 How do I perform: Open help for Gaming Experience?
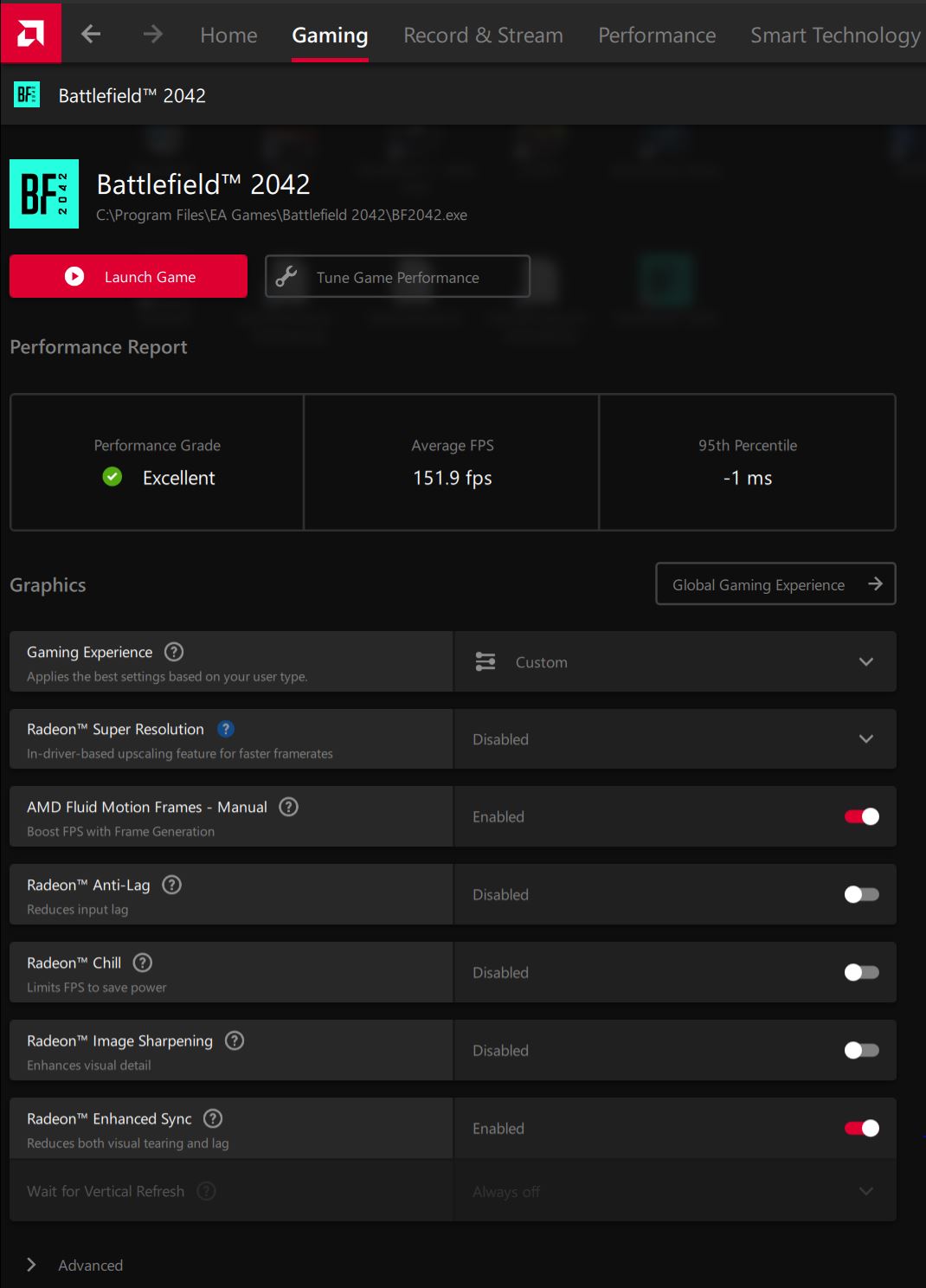(174, 652)
